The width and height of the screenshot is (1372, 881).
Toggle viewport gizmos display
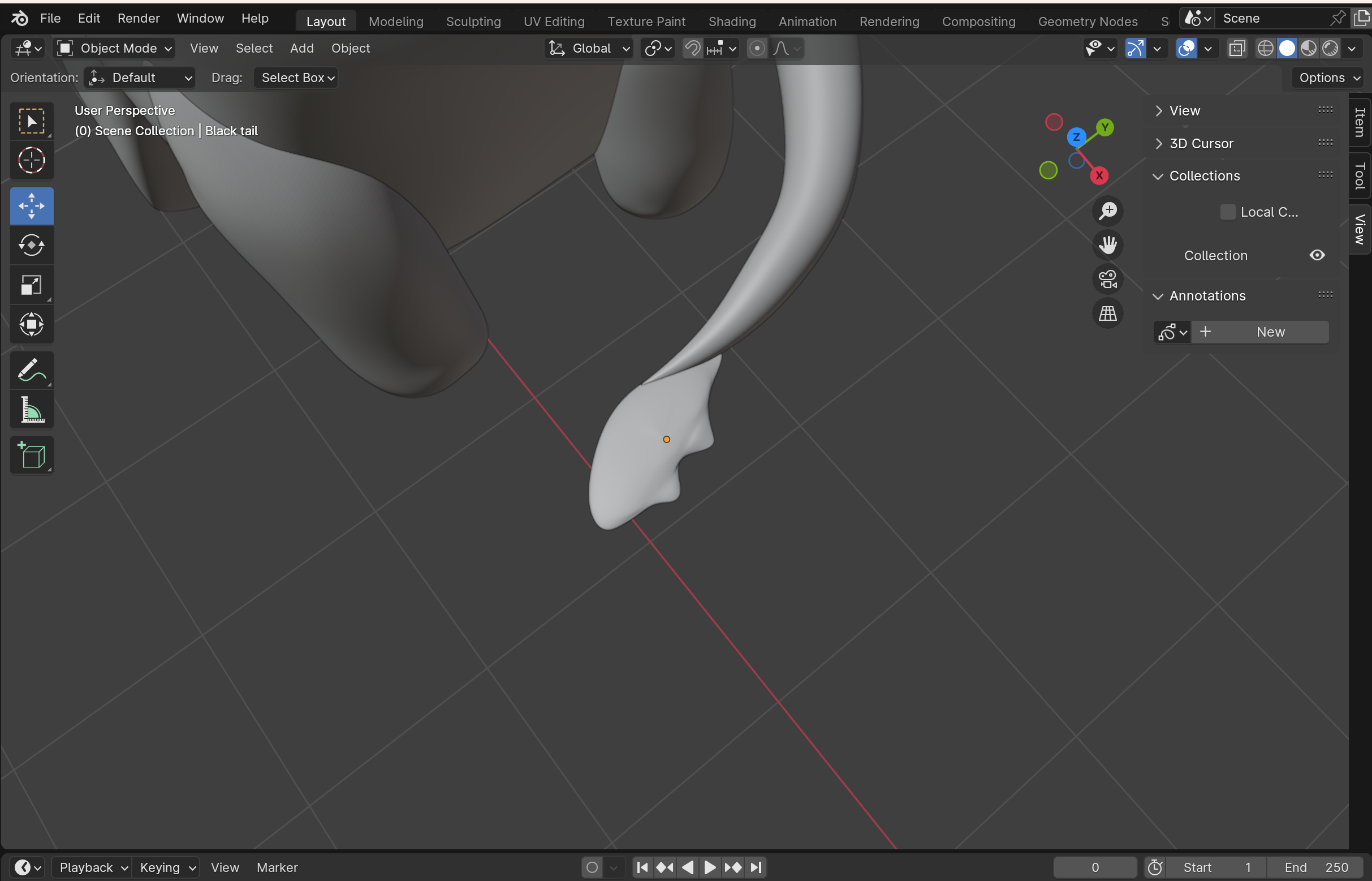(1136, 49)
